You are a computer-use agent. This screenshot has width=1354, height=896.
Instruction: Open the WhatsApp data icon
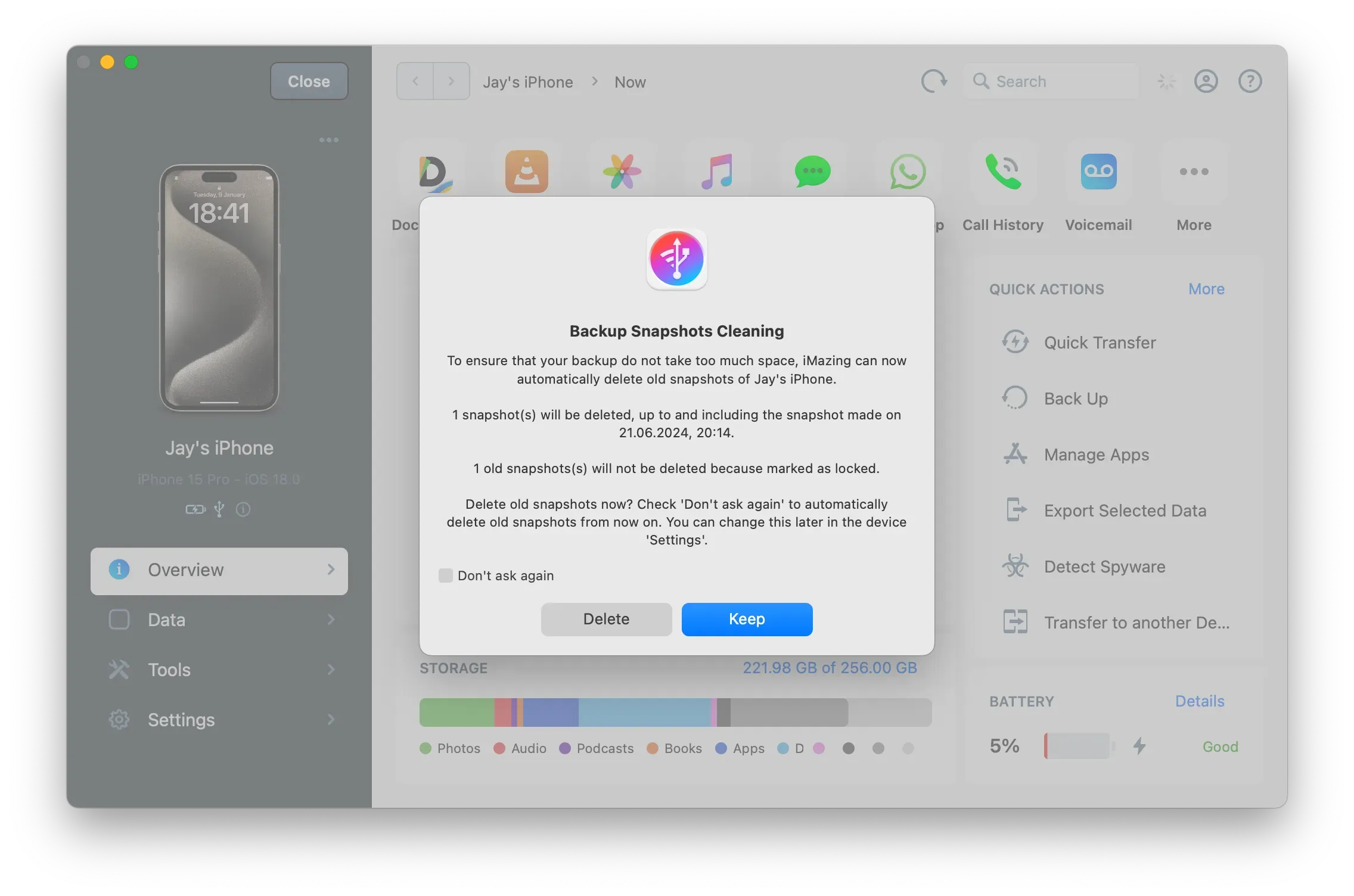click(906, 172)
